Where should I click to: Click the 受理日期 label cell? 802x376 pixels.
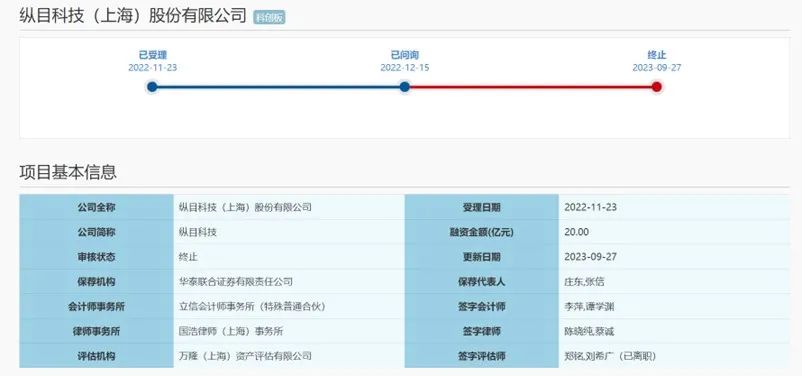click(x=481, y=207)
